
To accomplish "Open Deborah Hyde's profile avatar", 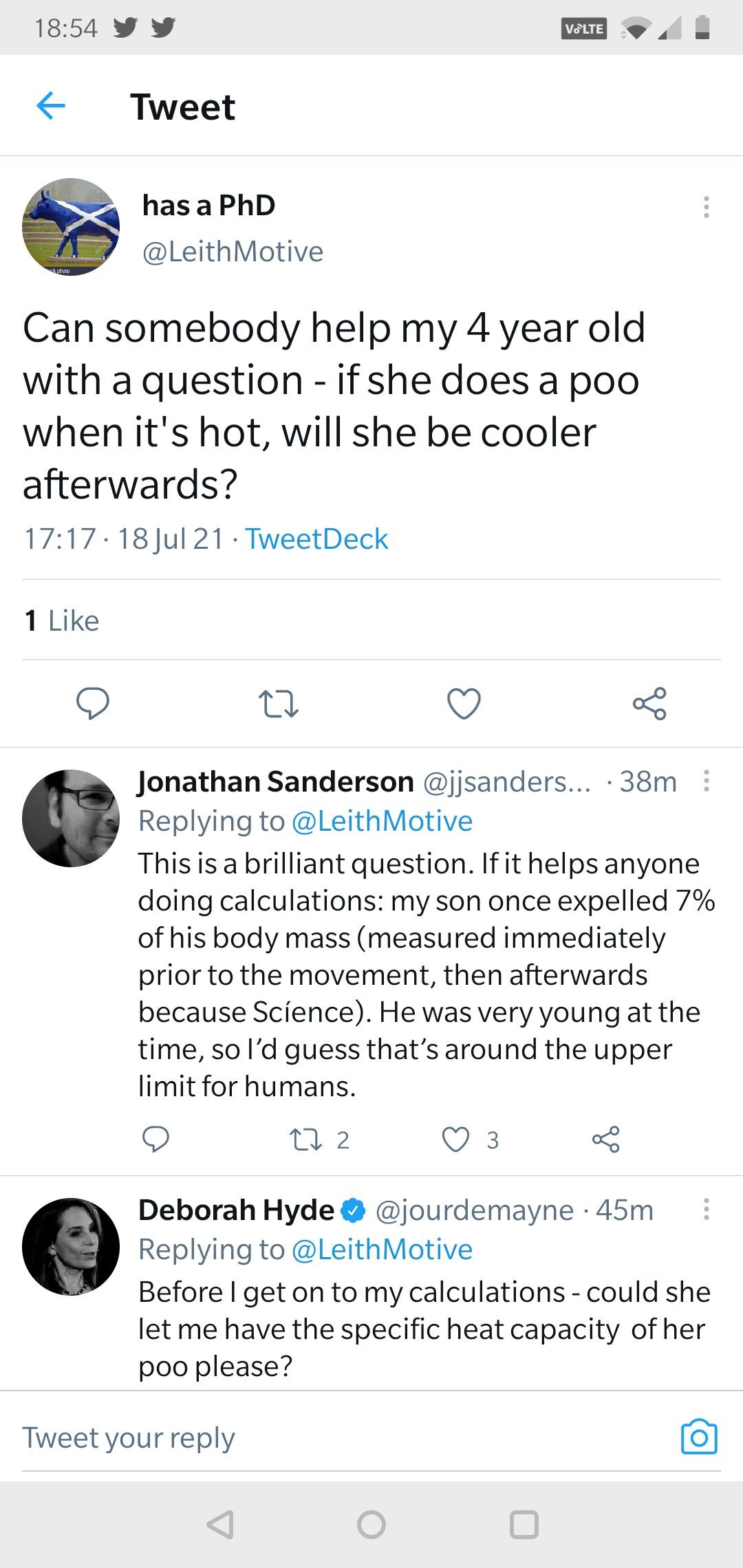I will click(x=71, y=1246).
